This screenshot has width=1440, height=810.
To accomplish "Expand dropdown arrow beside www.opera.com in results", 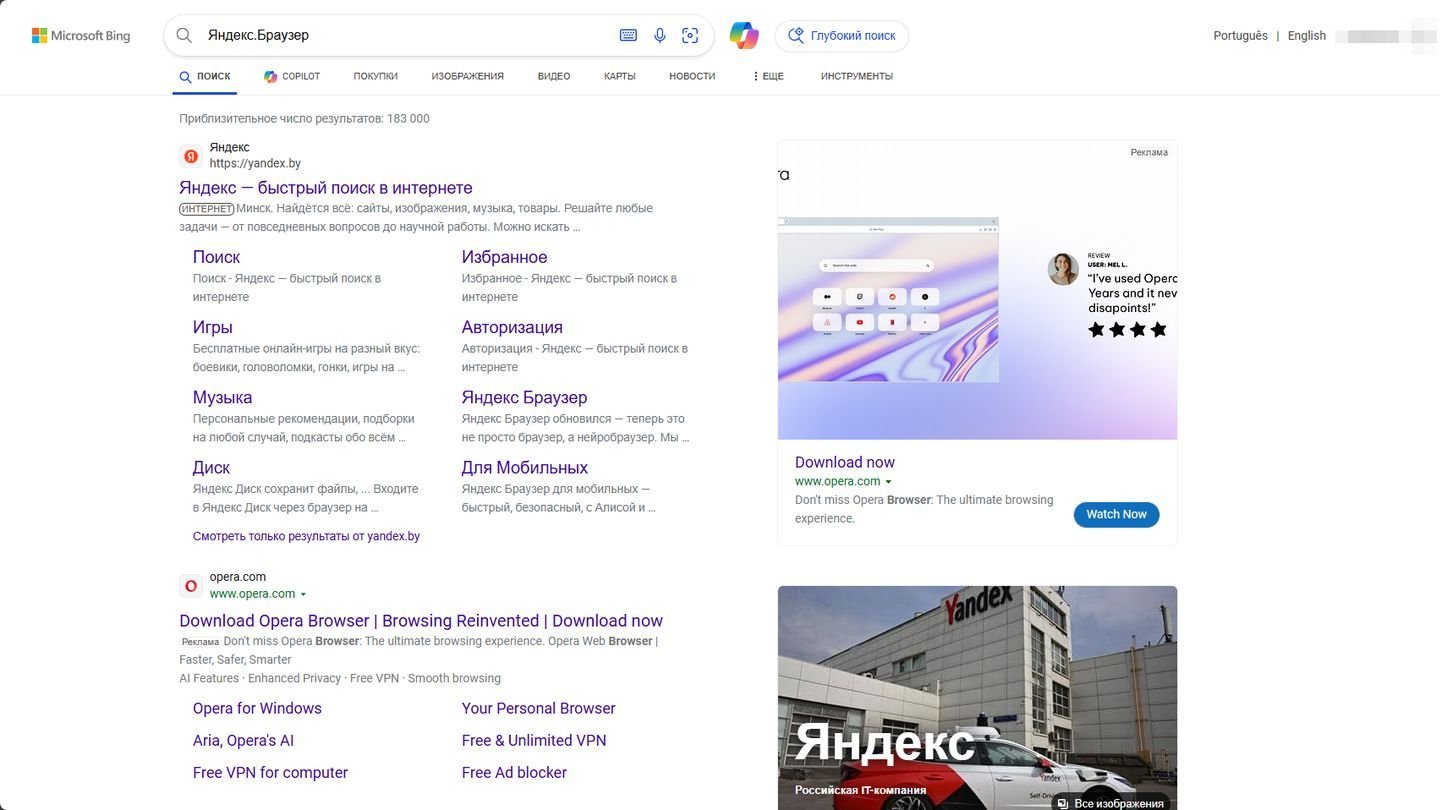I will point(303,594).
